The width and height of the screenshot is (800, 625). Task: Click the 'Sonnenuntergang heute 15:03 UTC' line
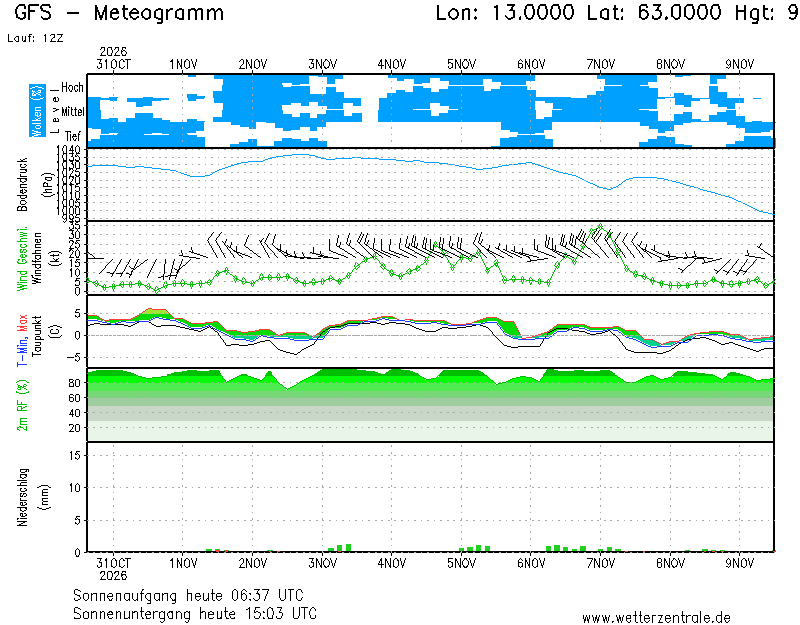(195, 613)
